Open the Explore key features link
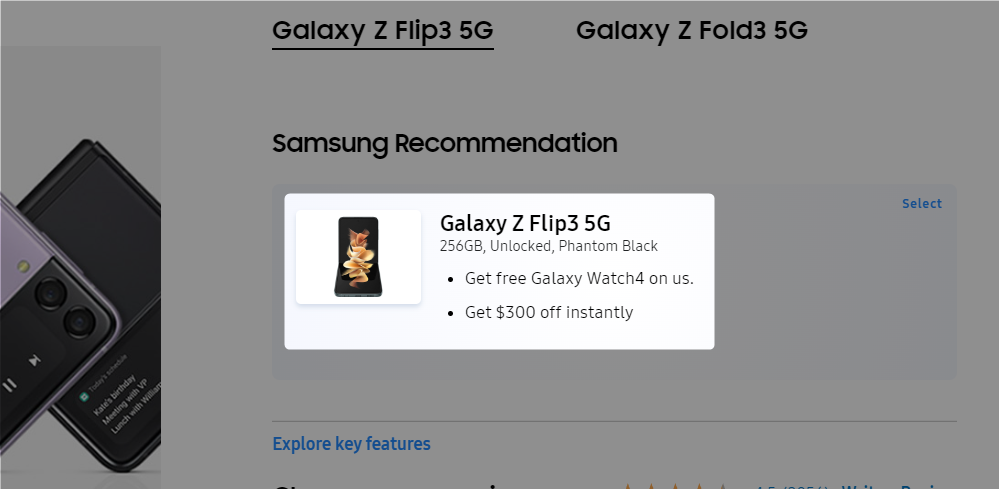 point(351,444)
